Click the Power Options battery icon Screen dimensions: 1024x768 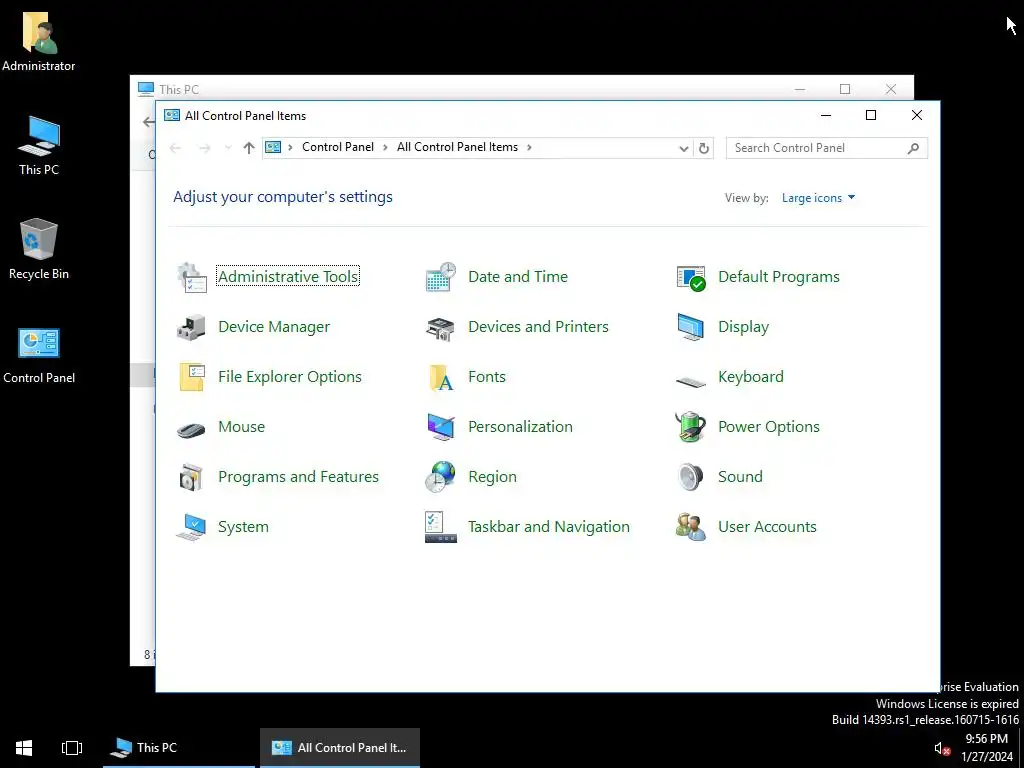[x=691, y=426]
